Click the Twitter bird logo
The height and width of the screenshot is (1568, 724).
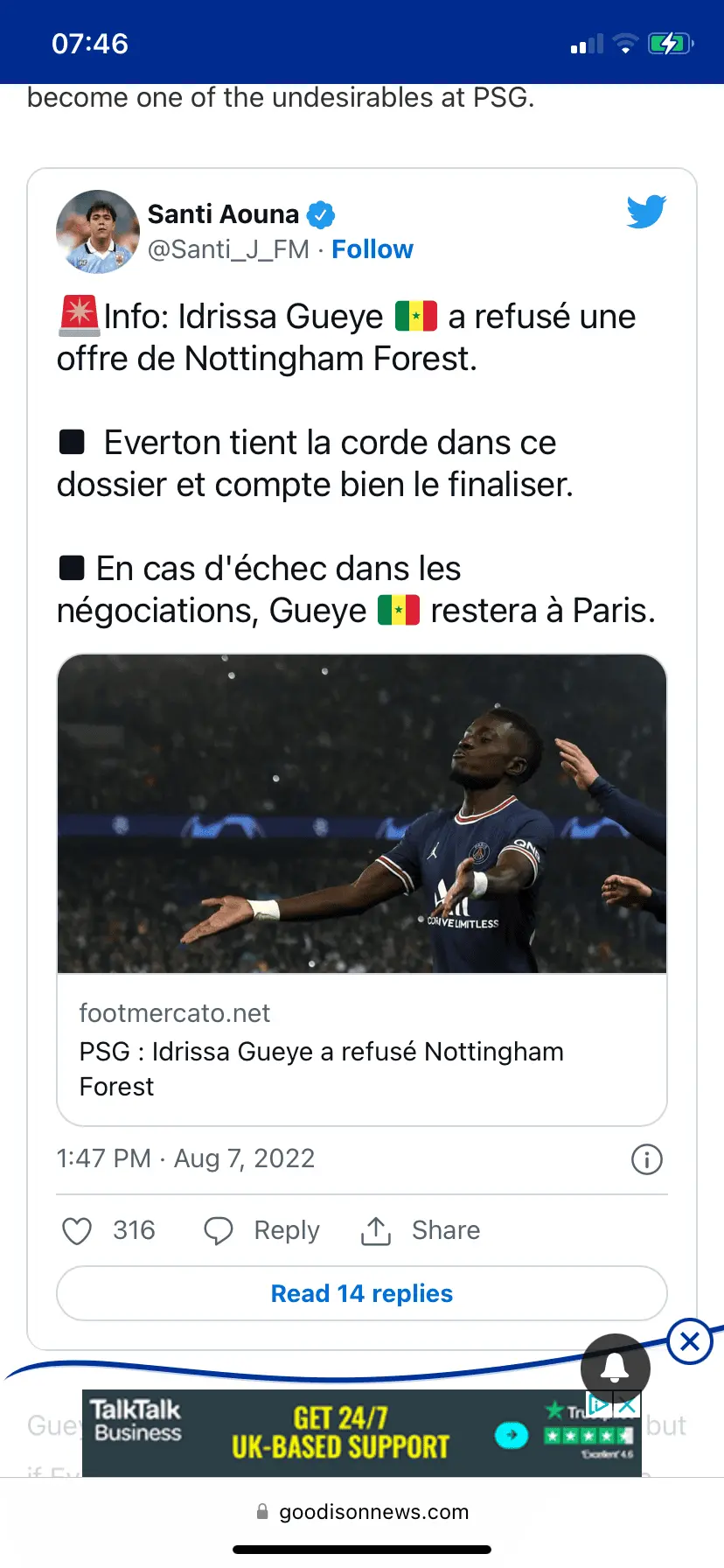(x=646, y=212)
